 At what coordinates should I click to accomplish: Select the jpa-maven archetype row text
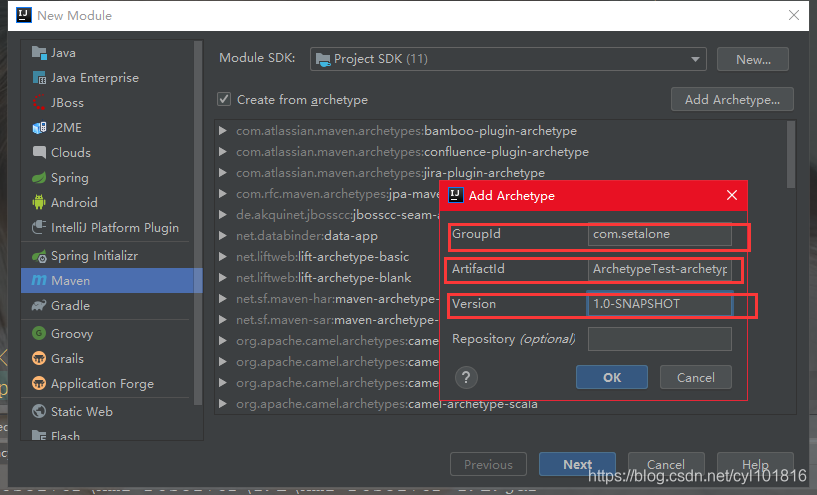point(338,194)
